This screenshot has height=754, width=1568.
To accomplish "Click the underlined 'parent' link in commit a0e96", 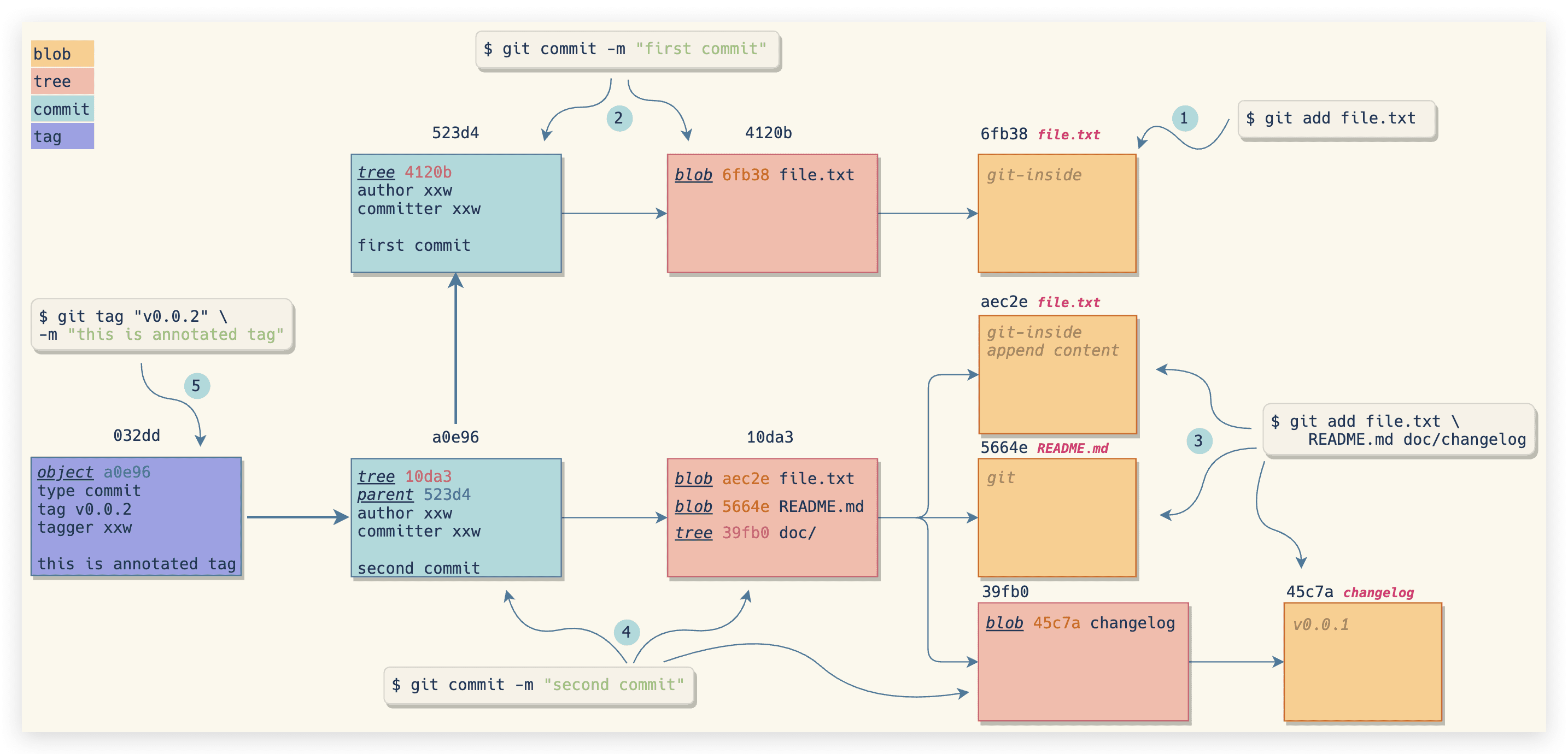I will tap(385, 495).
